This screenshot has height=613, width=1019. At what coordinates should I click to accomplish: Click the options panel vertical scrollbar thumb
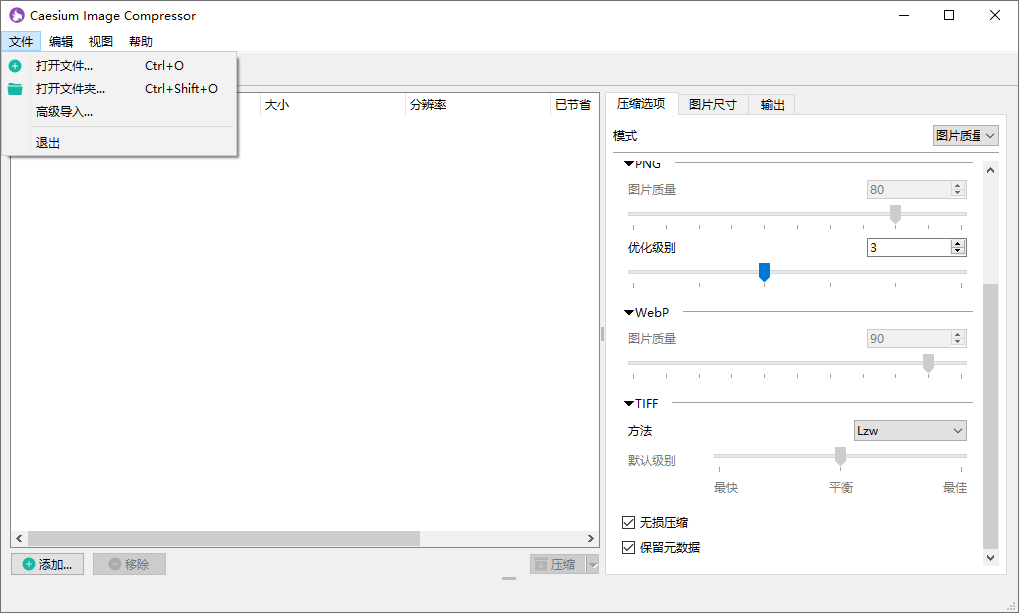coord(990,416)
